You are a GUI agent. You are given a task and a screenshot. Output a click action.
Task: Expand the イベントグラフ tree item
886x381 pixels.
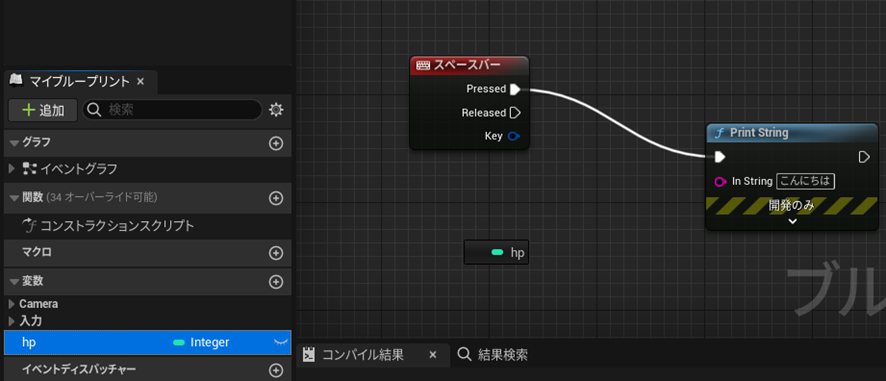point(12,168)
